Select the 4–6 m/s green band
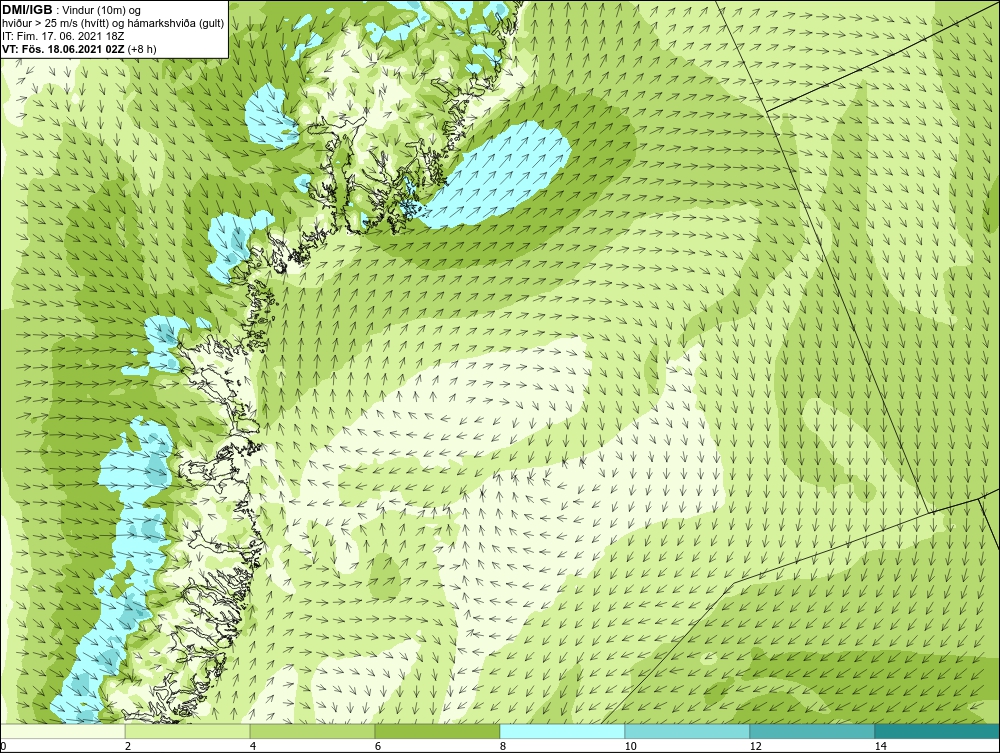The image size is (1000, 753). click(312, 731)
